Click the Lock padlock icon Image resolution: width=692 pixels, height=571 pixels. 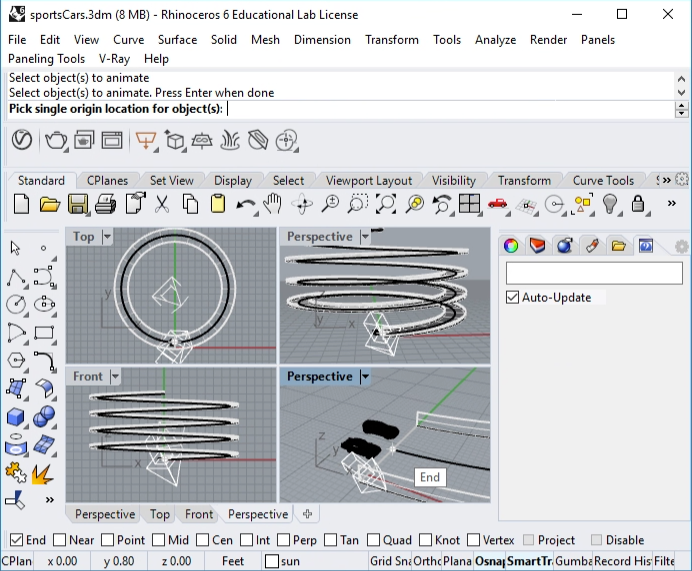[x=638, y=204]
